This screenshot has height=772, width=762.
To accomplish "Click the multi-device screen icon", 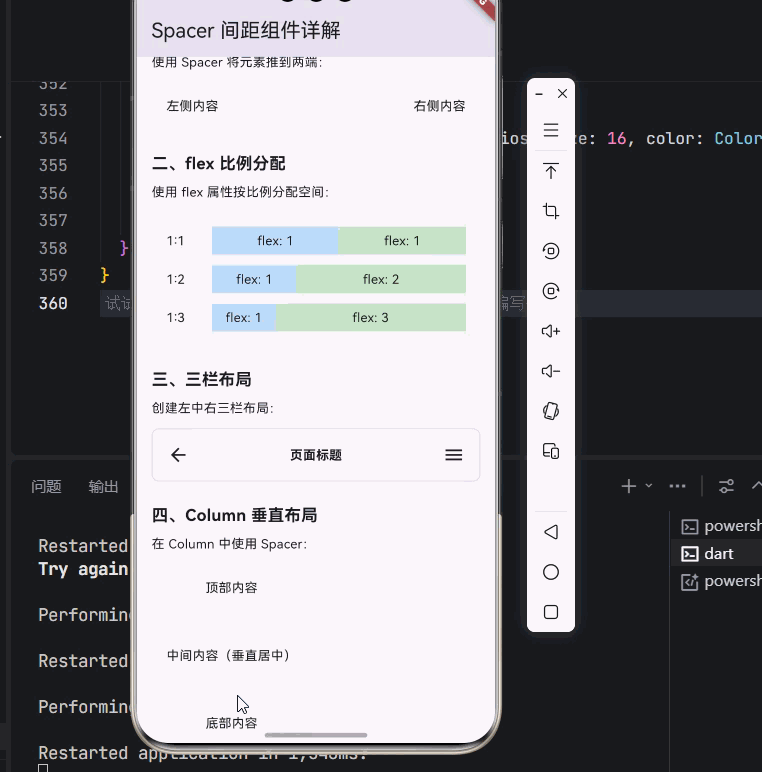I will click(551, 451).
